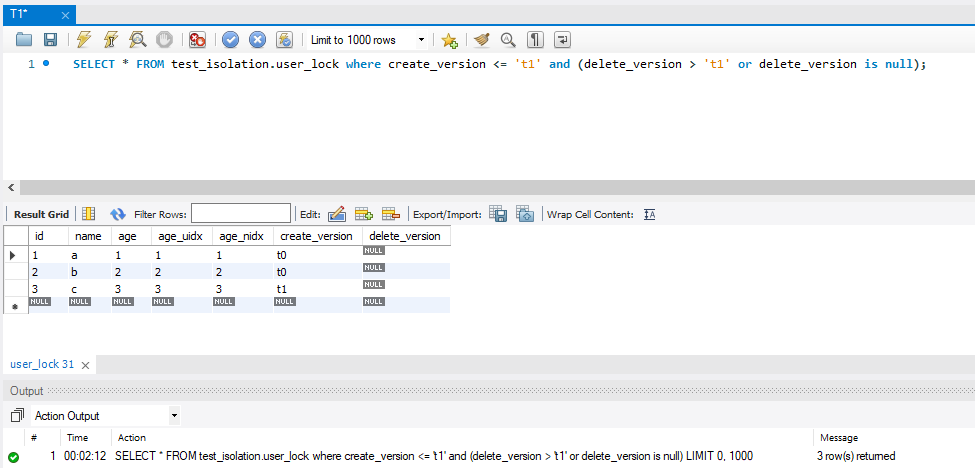975x468 pixels.
Task: Select the output log entry at 00:02:12
Action: pyautogui.click(x=488, y=456)
